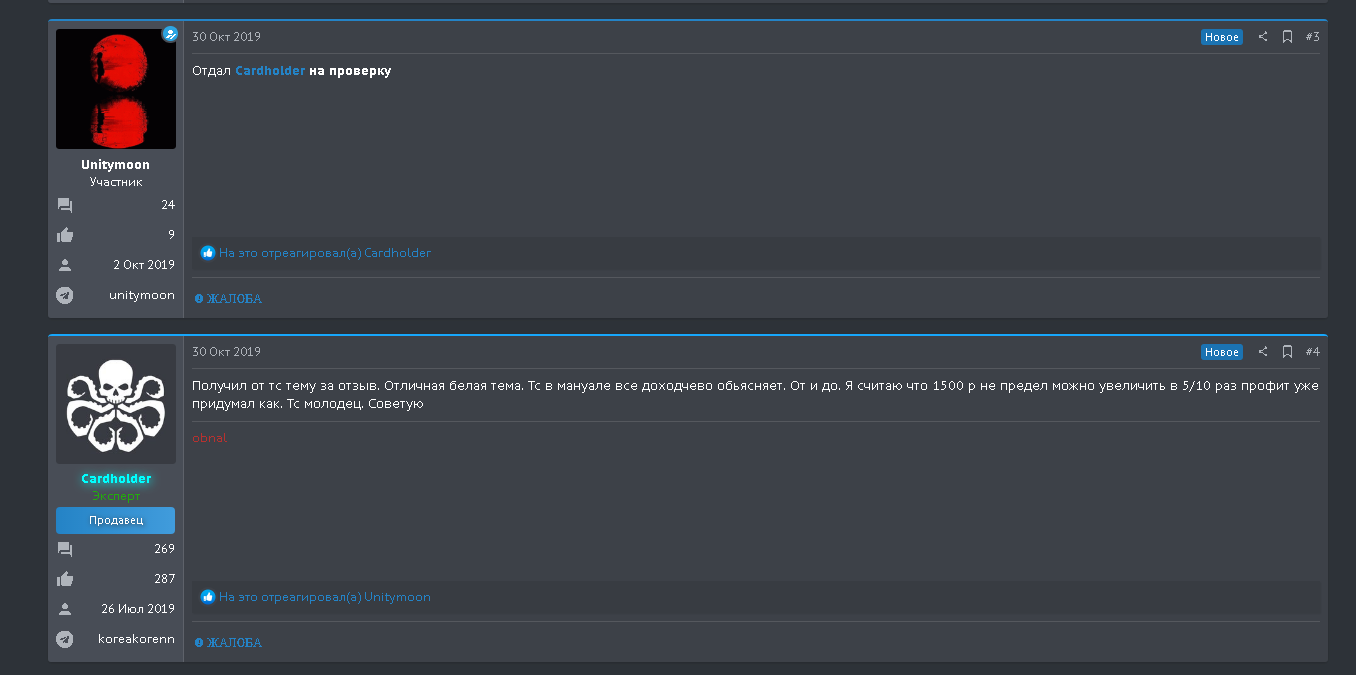
Task: Open permalink #3 post number
Action: click(x=1313, y=37)
